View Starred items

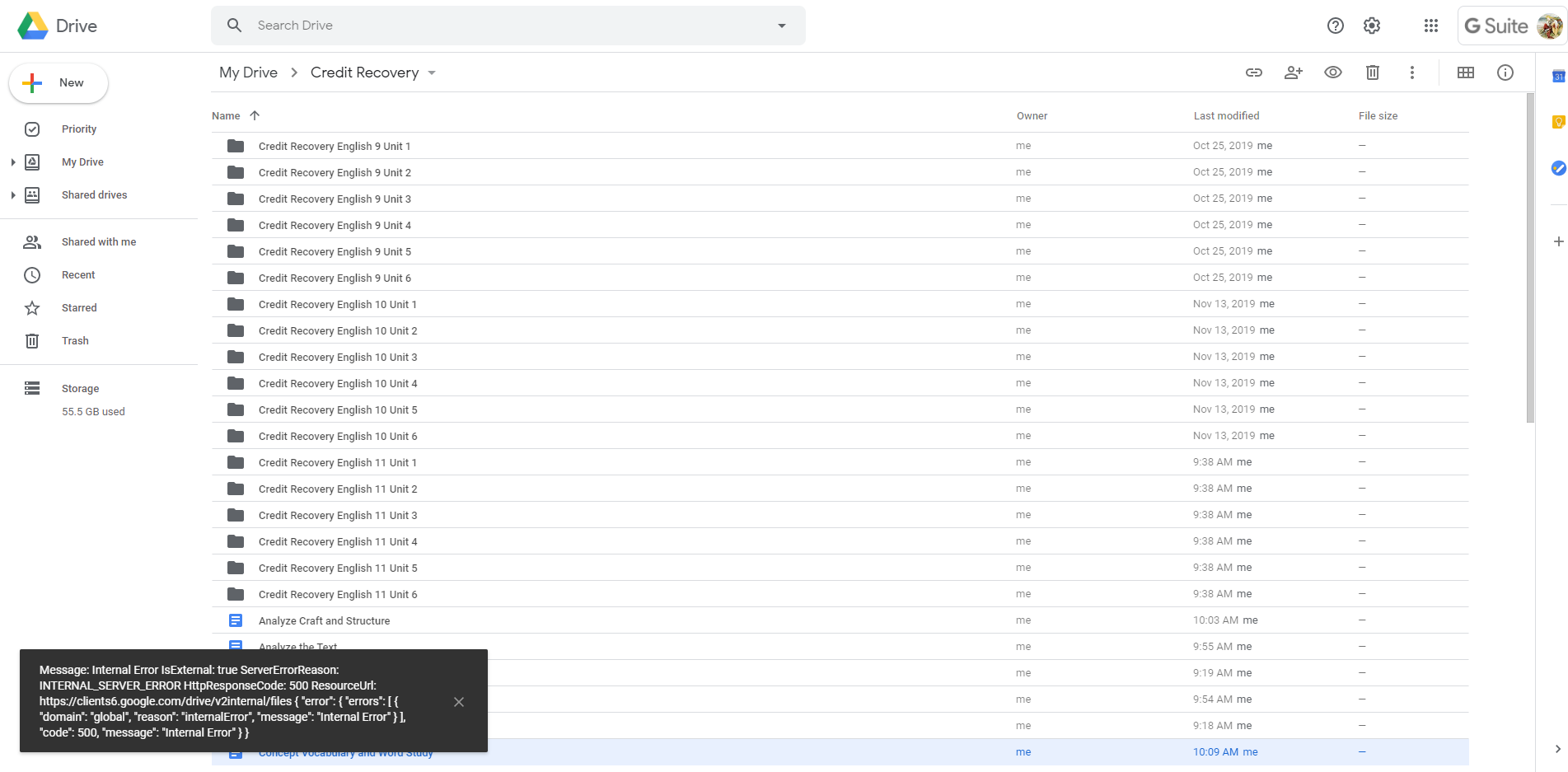[79, 308]
